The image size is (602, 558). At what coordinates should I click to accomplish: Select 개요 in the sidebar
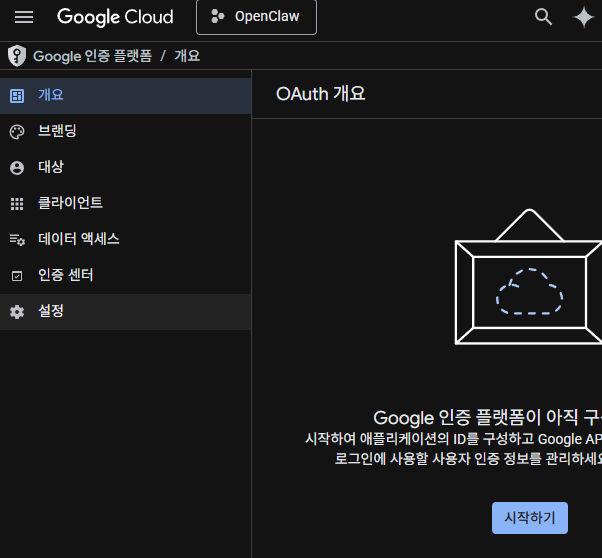coord(126,96)
